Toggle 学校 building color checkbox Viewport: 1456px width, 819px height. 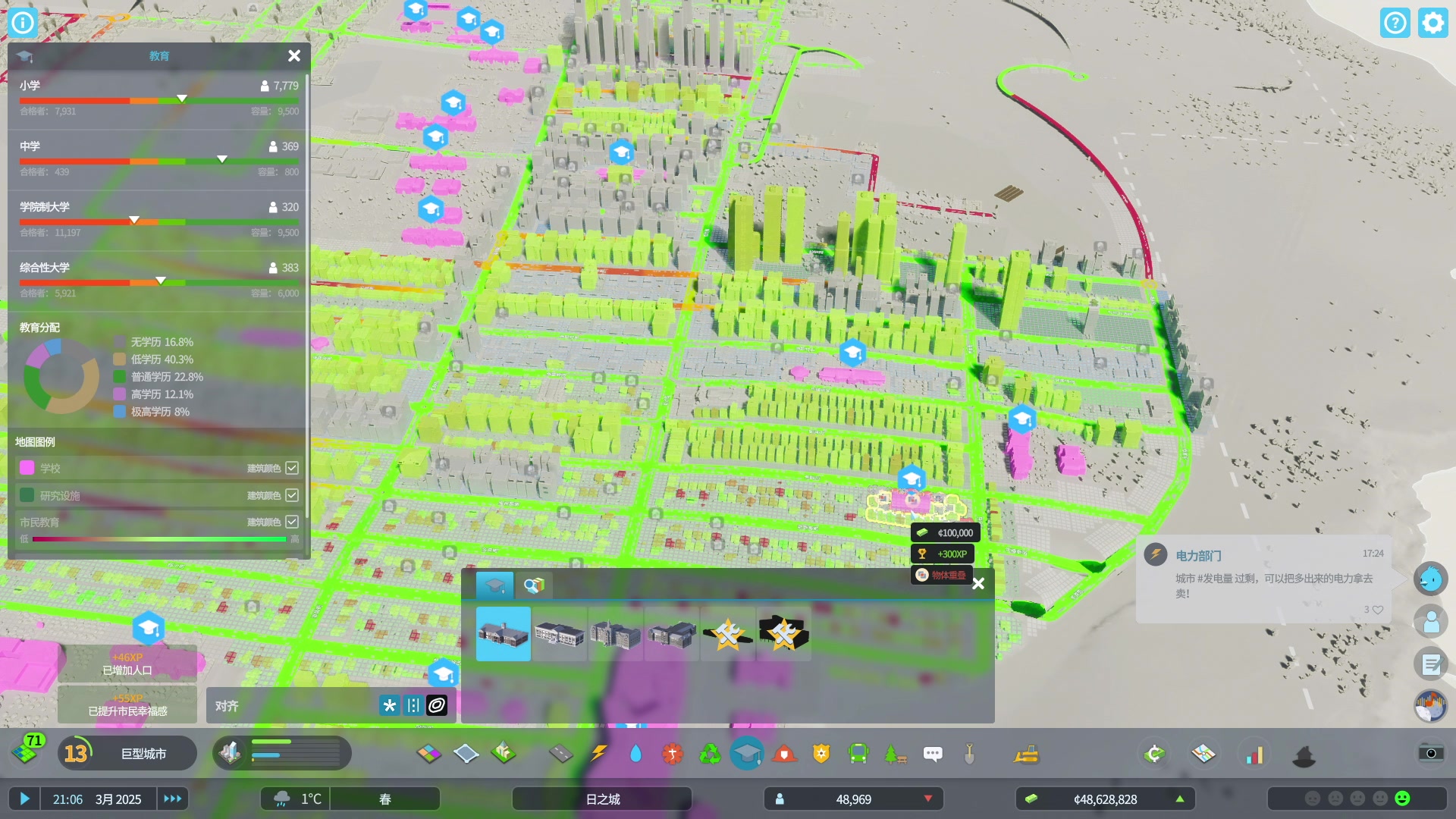(292, 468)
